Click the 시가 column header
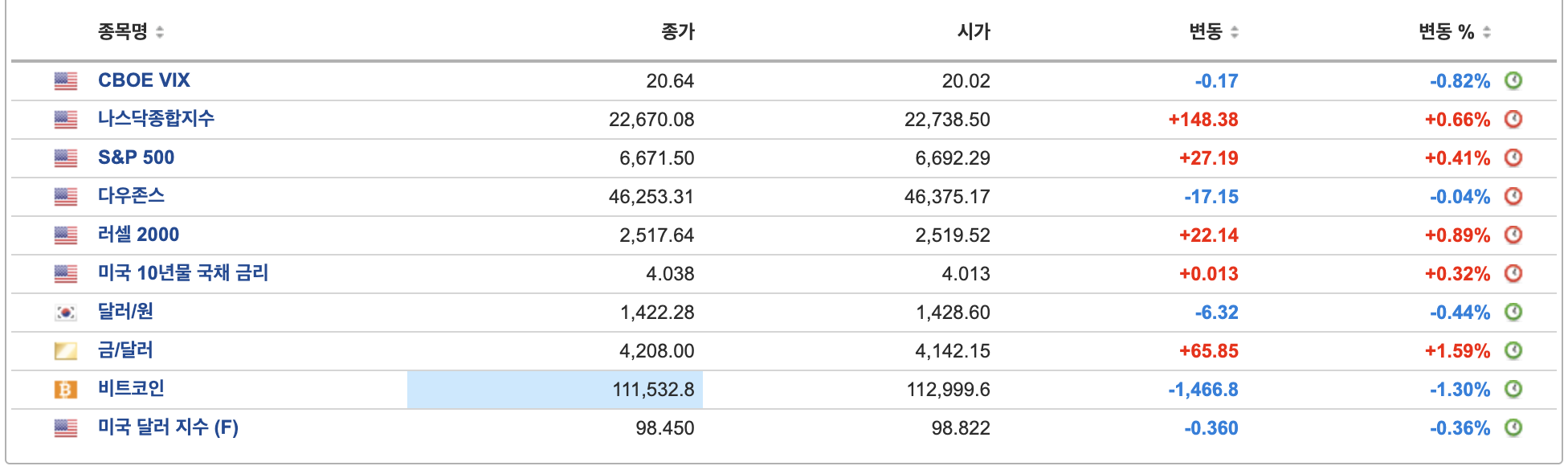The image size is (1568, 466). pyautogui.click(x=974, y=32)
